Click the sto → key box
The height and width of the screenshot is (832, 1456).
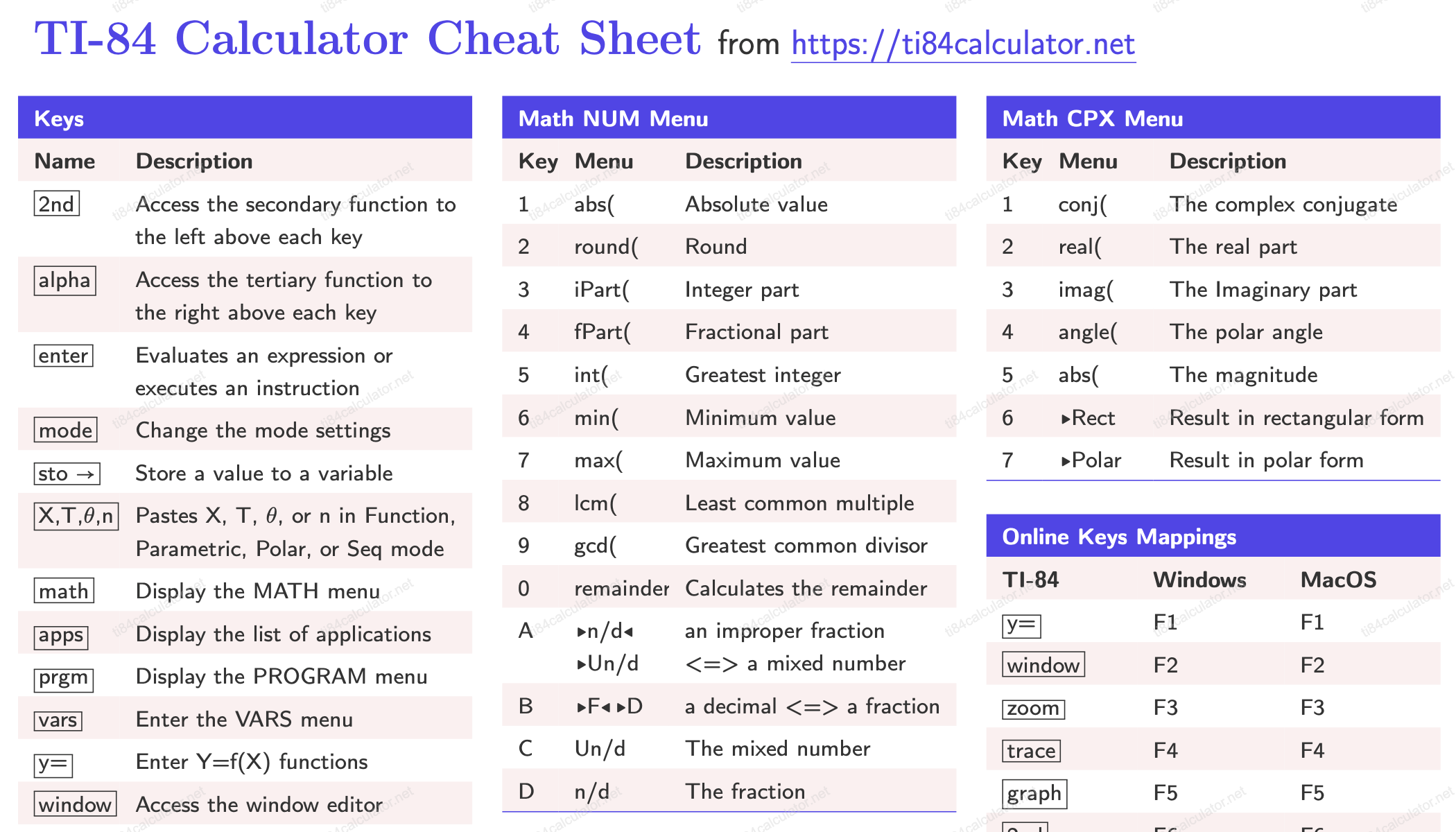click(67, 474)
